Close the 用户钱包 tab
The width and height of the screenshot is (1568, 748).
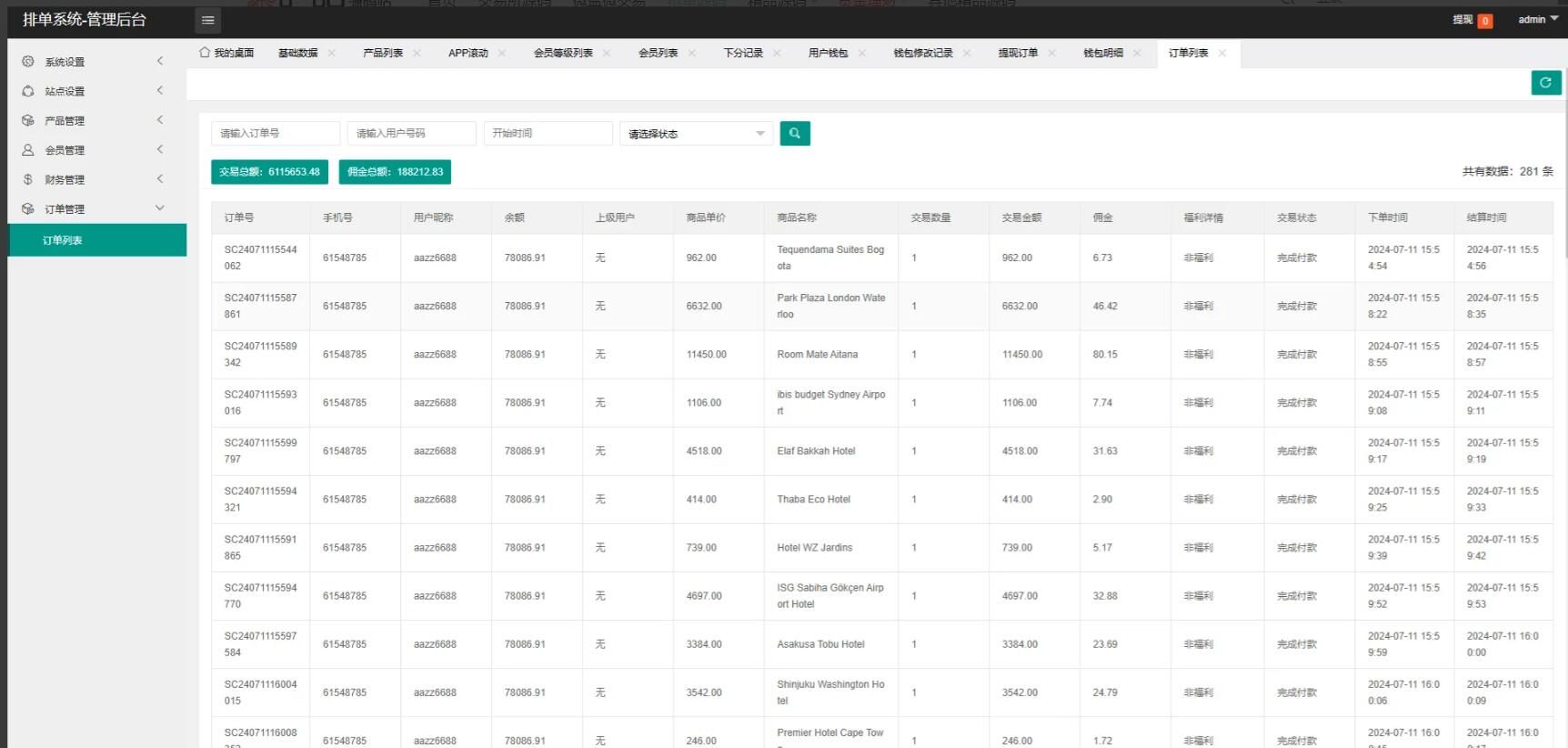862,53
